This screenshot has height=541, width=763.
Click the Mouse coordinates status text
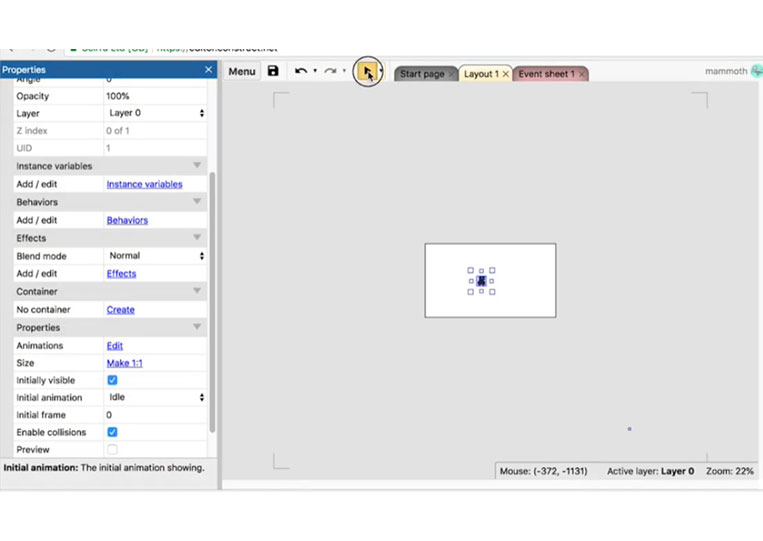[x=544, y=471]
